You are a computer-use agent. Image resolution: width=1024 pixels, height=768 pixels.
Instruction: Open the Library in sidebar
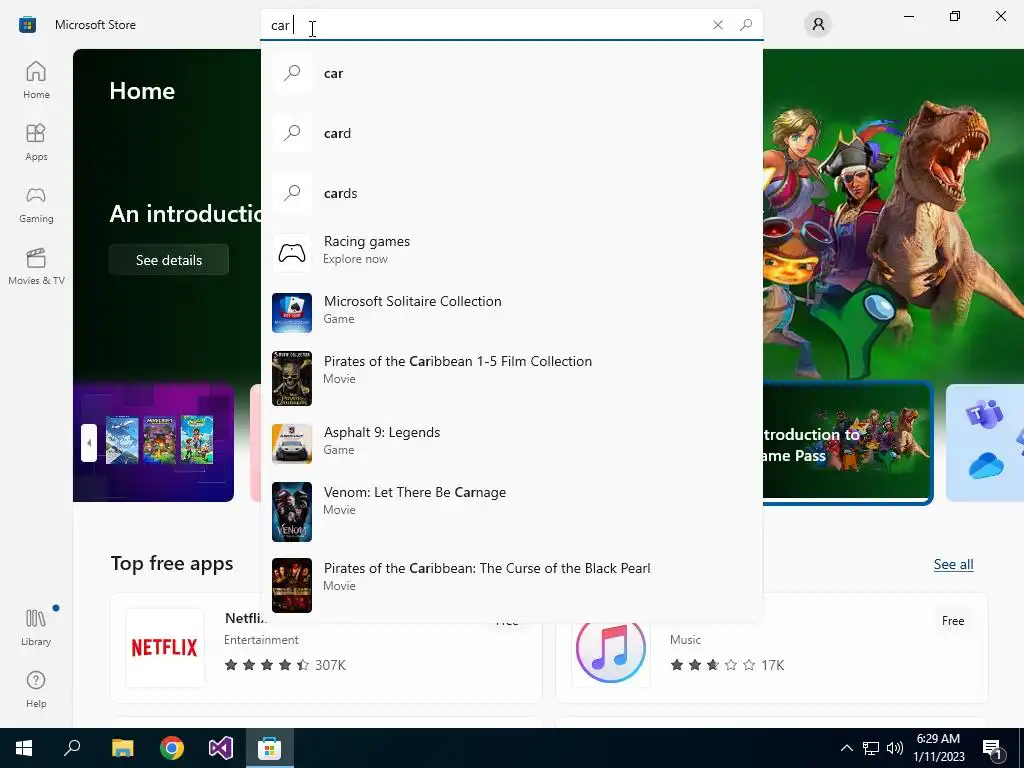[36, 627]
